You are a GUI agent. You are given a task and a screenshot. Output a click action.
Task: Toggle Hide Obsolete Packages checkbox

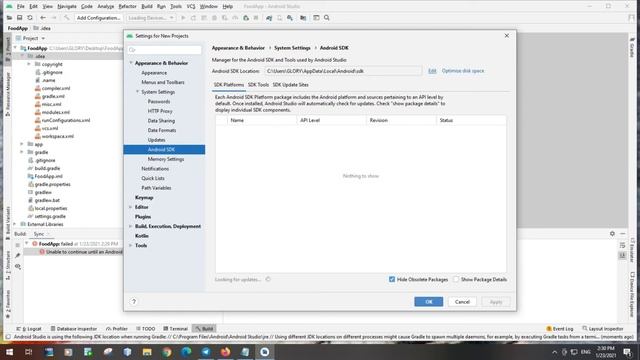tap(392, 279)
